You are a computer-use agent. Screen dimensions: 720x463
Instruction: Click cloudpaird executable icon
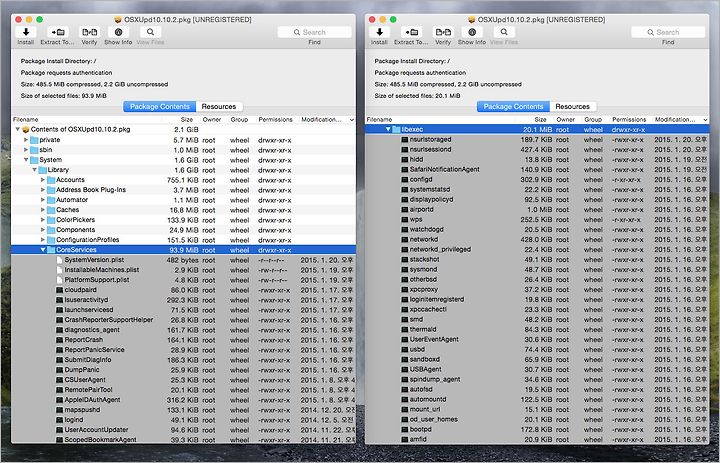(59, 290)
